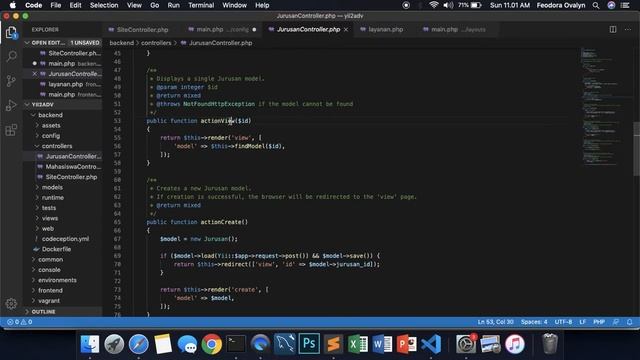640x360 pixels.
Task: Click controllers in the breadcrumb path
Action: 156,43
